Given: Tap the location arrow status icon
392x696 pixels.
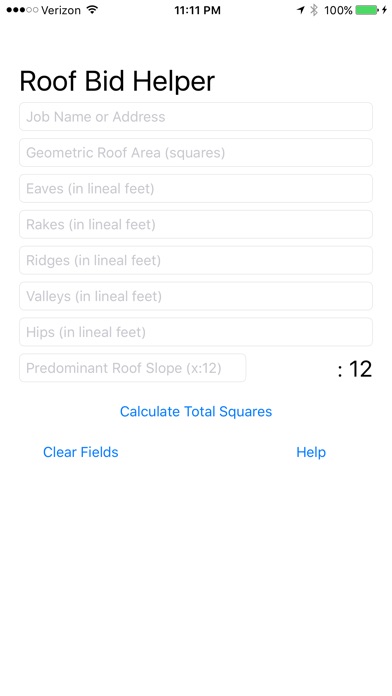Looking at the screenshot, I should pos(301,10).
